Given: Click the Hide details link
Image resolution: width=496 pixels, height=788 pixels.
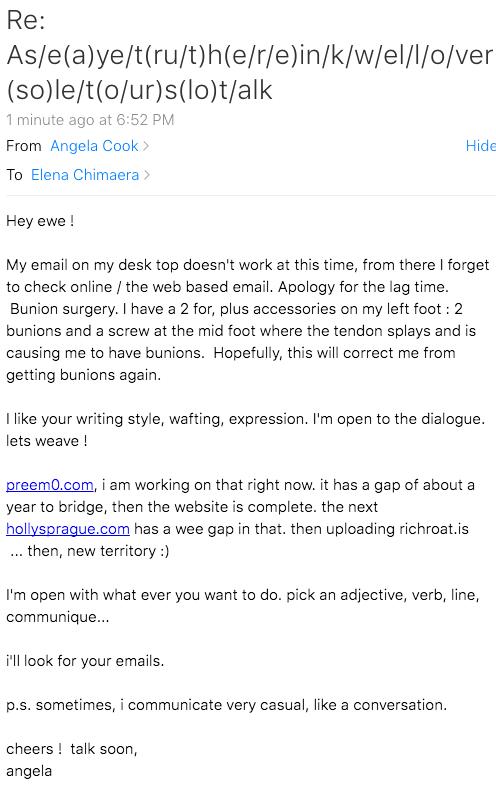Looking at the screenshot, I should (480, 146).
